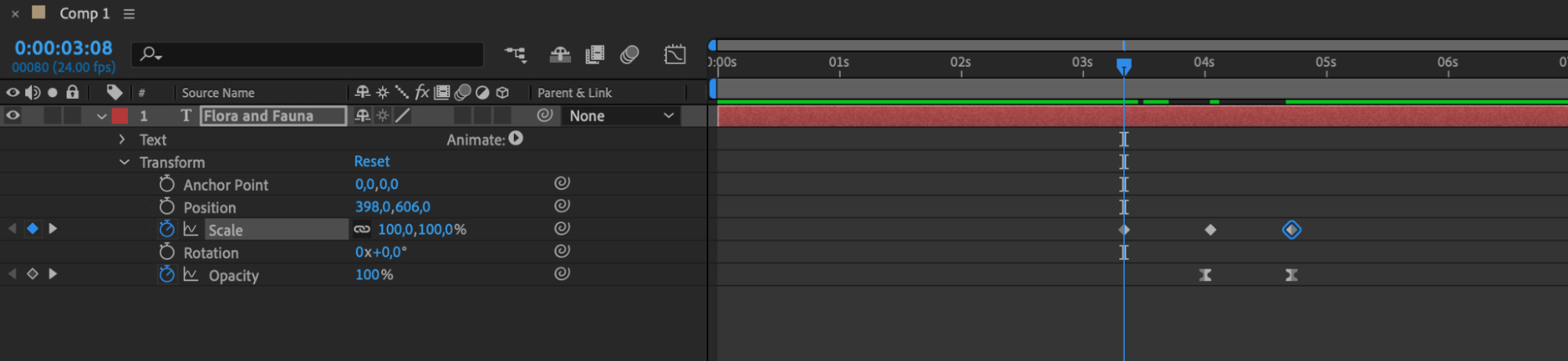Toggle Scale constrain proportions link icon
The image size is (1568, 361).
pyautogui.click(x=362, y=229)
